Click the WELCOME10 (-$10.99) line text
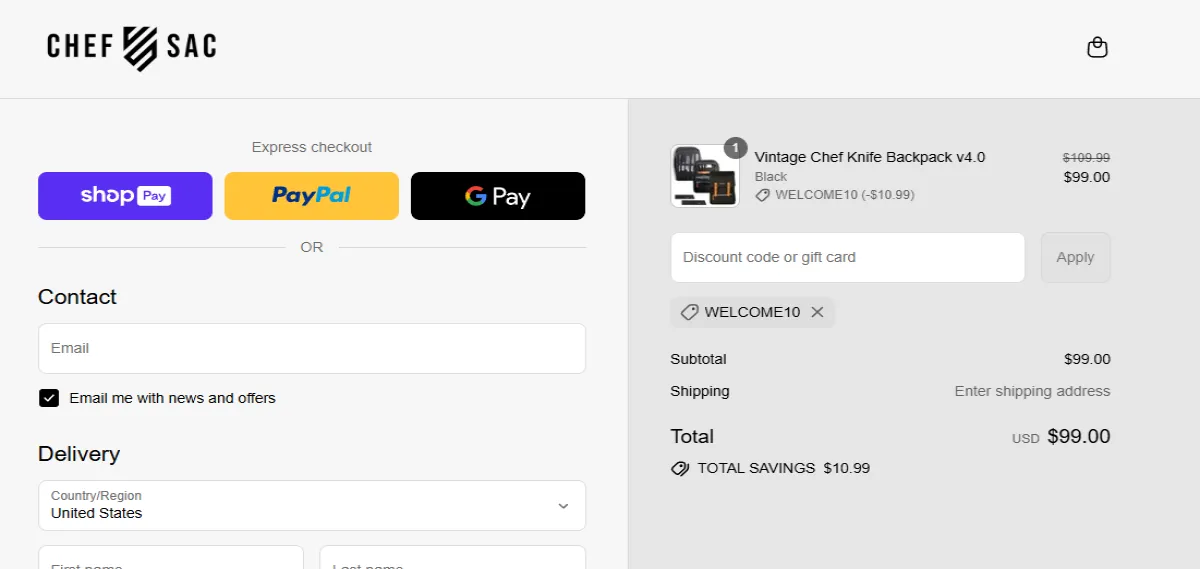Viewport: 1200px width, 569px height. 845,195
